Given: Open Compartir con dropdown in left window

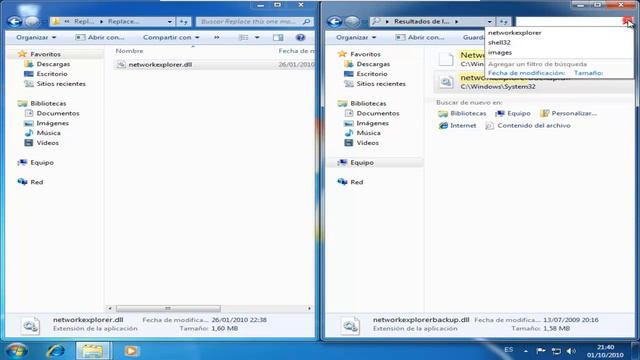Looking at the screenshot, I should [x=171, y=37].
